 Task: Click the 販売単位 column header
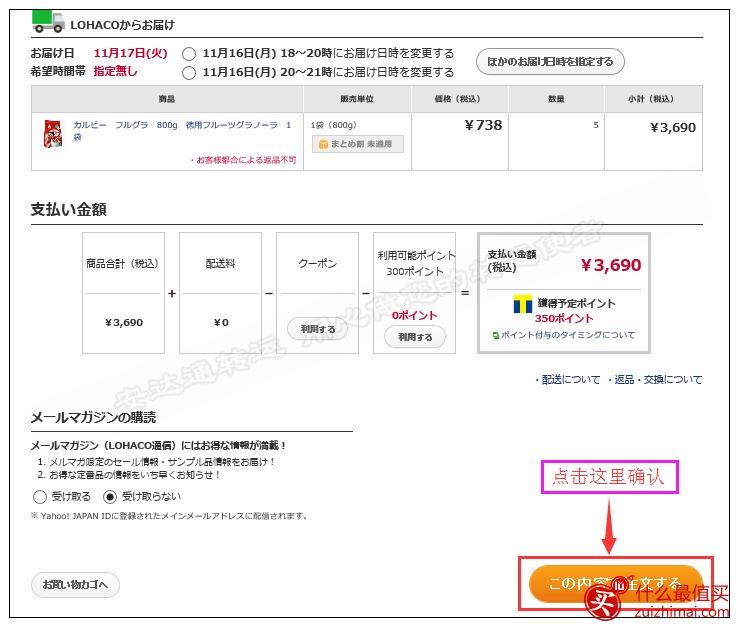pos(357,99)
